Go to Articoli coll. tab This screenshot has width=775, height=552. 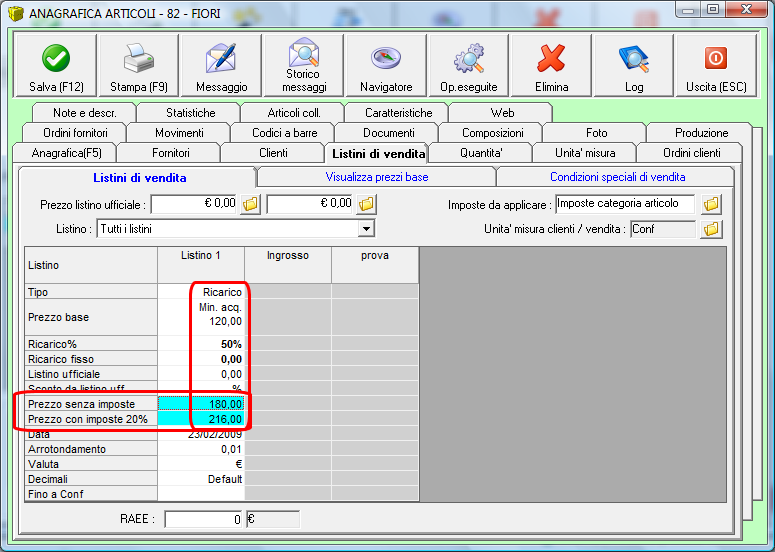(x=294, y=113)
